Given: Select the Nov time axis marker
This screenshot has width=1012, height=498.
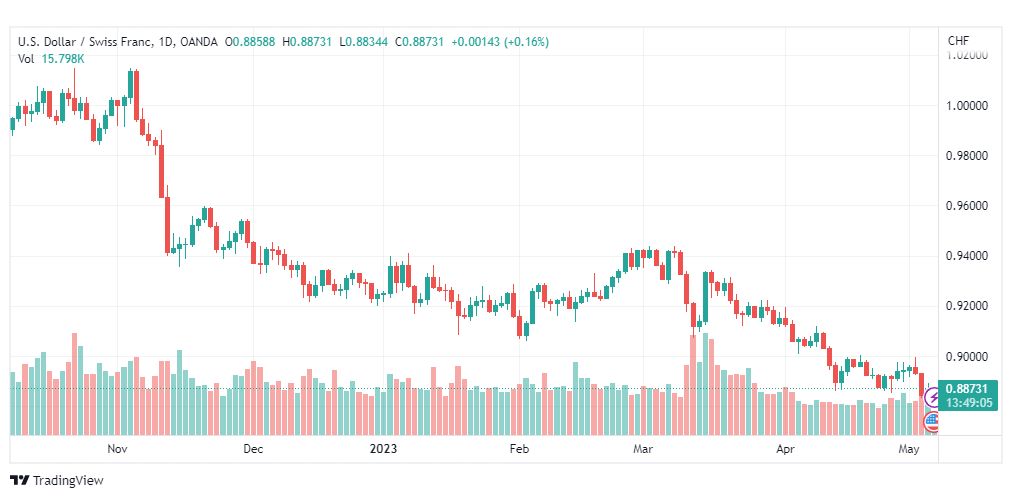Looking at the screenshot, I should (x=117, y=448).
